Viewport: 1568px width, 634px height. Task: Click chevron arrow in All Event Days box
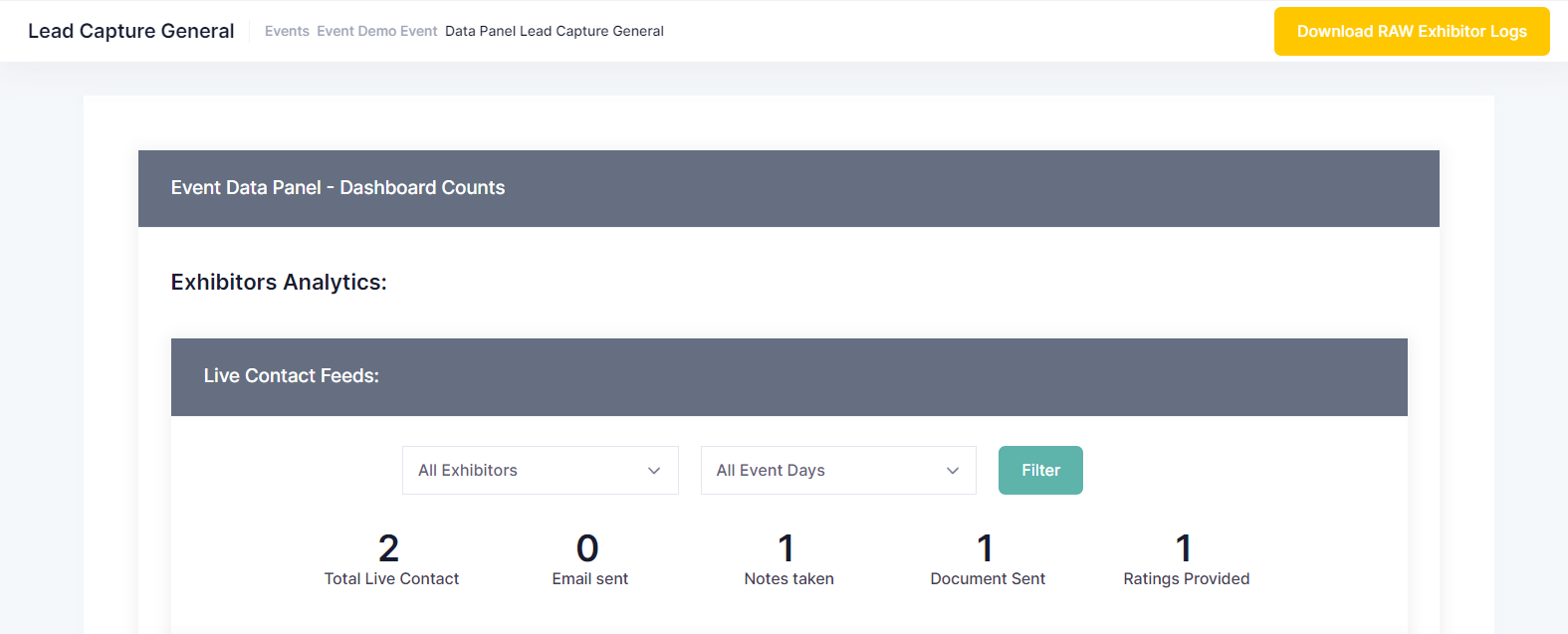tap(953, 471)
